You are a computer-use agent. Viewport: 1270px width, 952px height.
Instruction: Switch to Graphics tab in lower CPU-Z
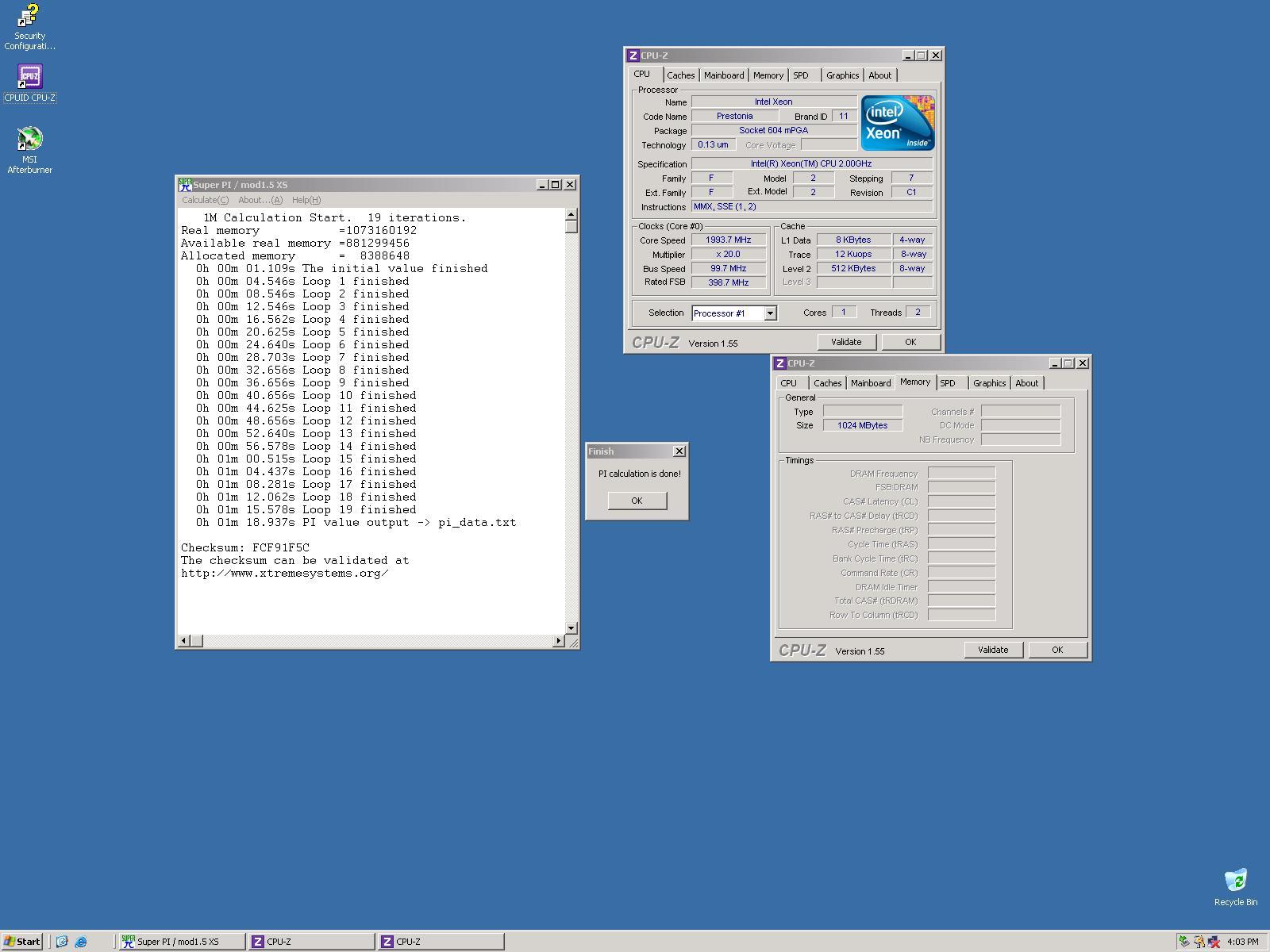(989, 383)
